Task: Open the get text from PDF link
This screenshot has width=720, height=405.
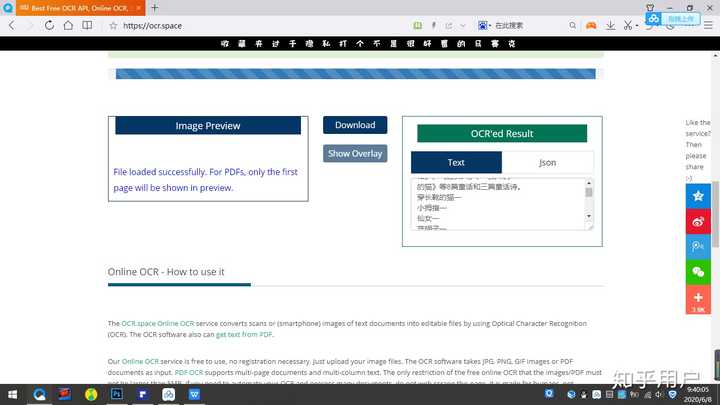Action: [244, 334]
